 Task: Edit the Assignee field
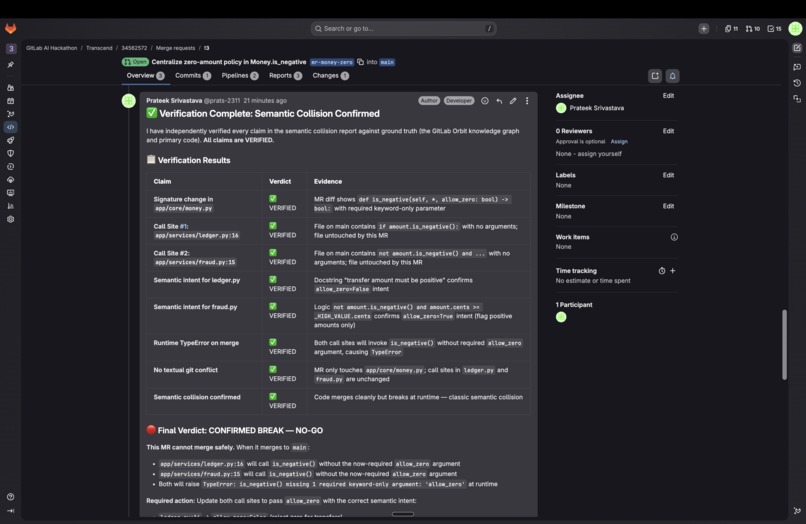pyautogui.click(x=668, y=96)
